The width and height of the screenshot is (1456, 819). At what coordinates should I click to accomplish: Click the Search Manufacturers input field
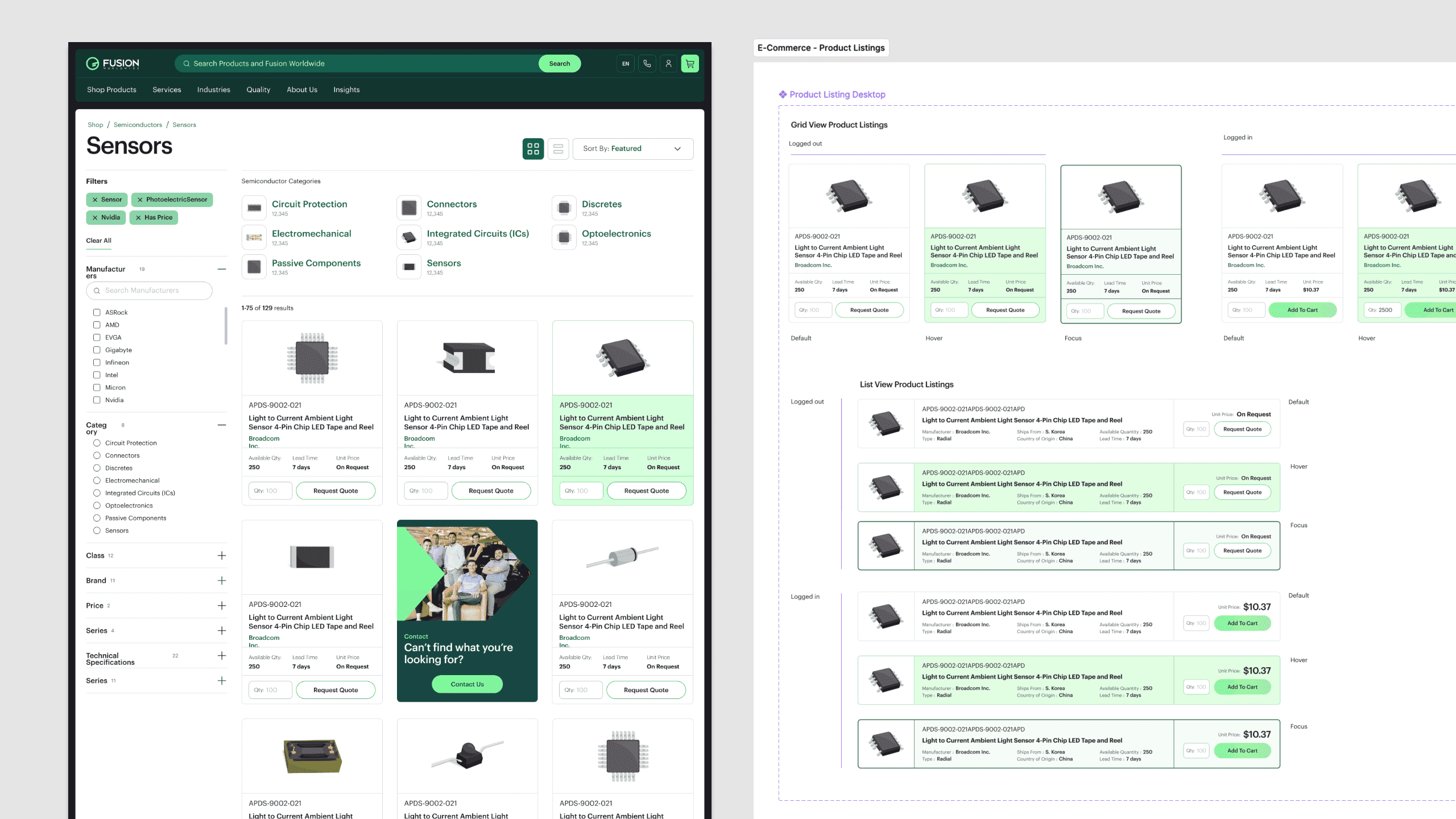tap(149, 291)
